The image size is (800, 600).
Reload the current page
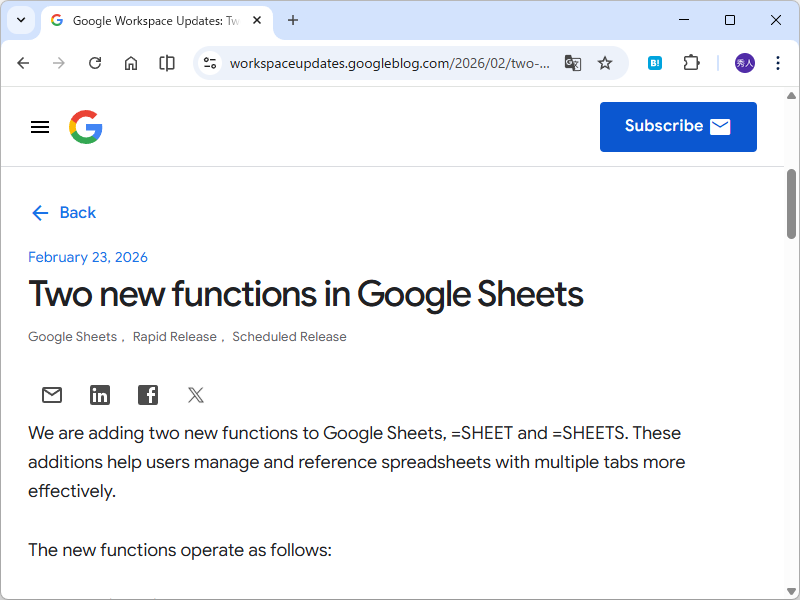(95, 63)
